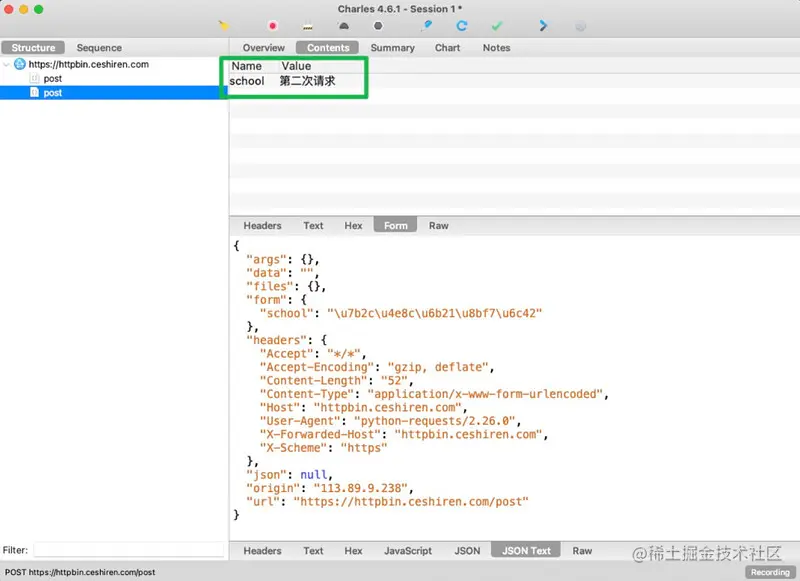Switch to Structure view
The height and width of the screenshot is (581, 800).
[33, 47]
